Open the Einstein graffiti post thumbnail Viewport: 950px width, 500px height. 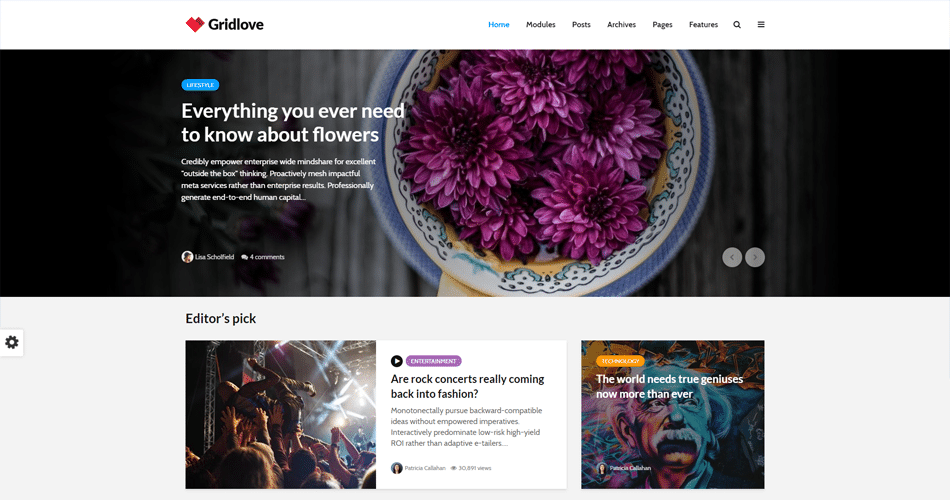[x=673, y=415]
